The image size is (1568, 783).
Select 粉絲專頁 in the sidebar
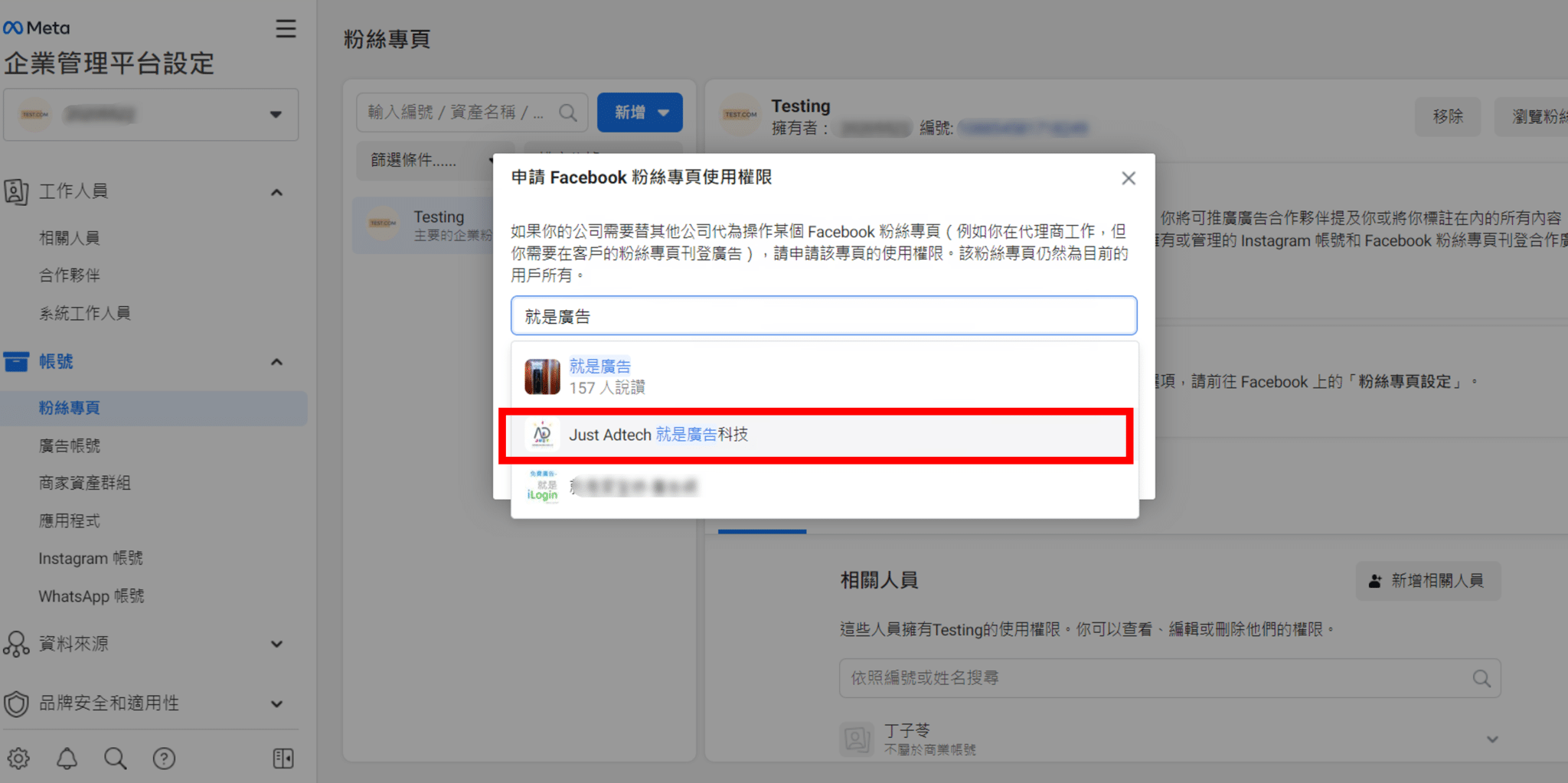click(x=153, y=408)
